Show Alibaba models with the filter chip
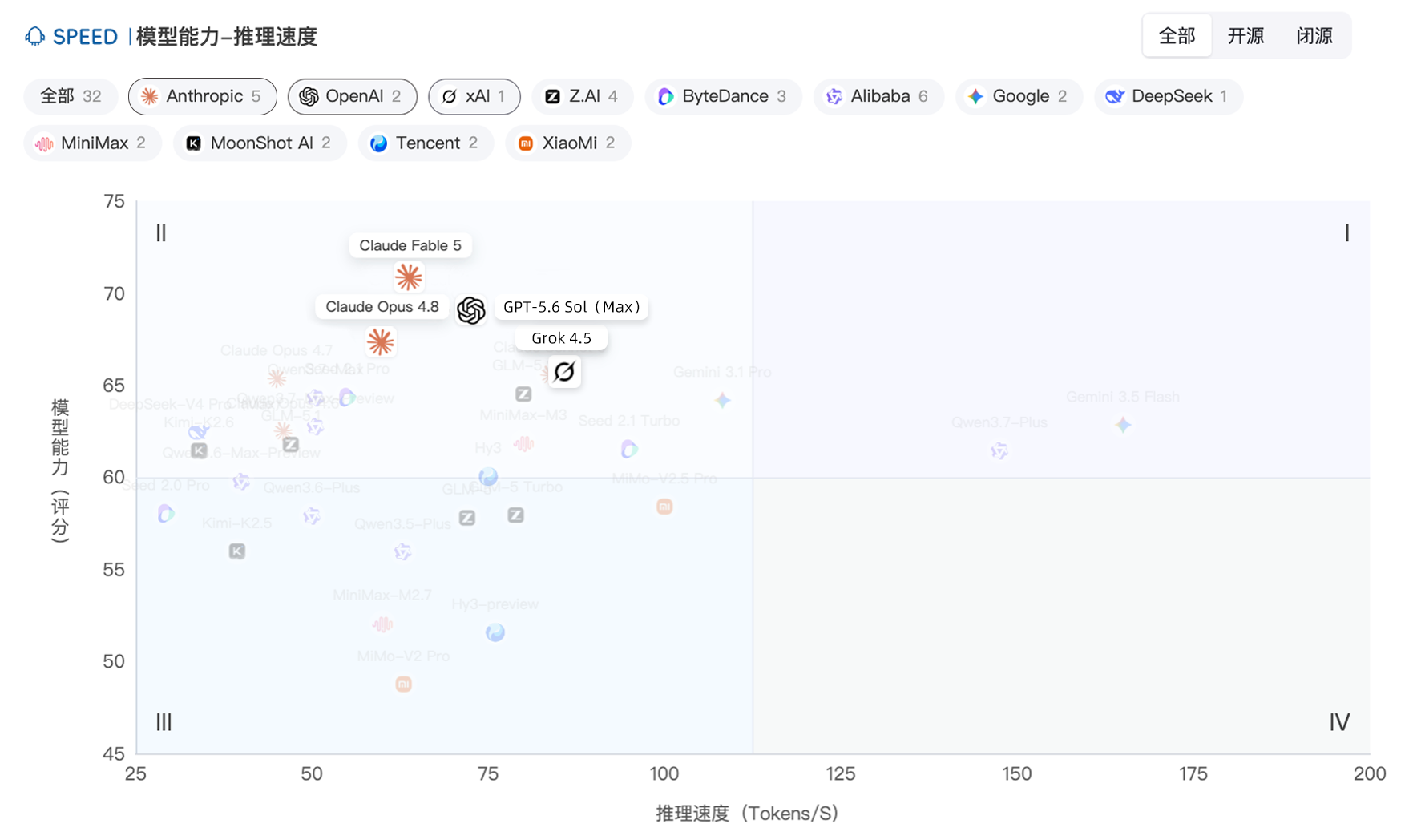This screenshot has height=840, width=1405. coord(878,96)
